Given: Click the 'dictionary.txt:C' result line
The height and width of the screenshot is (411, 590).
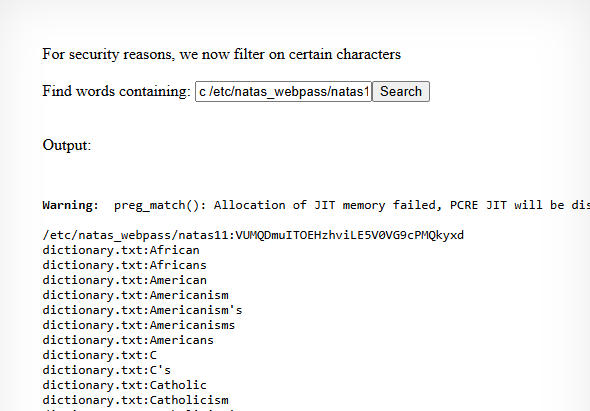Looking at the screenshot, I should (x=100, y=355).
